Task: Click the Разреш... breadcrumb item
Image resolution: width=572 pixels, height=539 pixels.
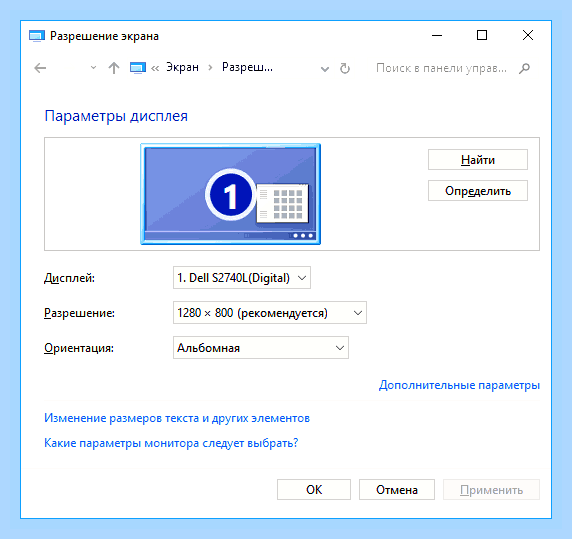Action: pyautogui.click(x=247, y=67)
